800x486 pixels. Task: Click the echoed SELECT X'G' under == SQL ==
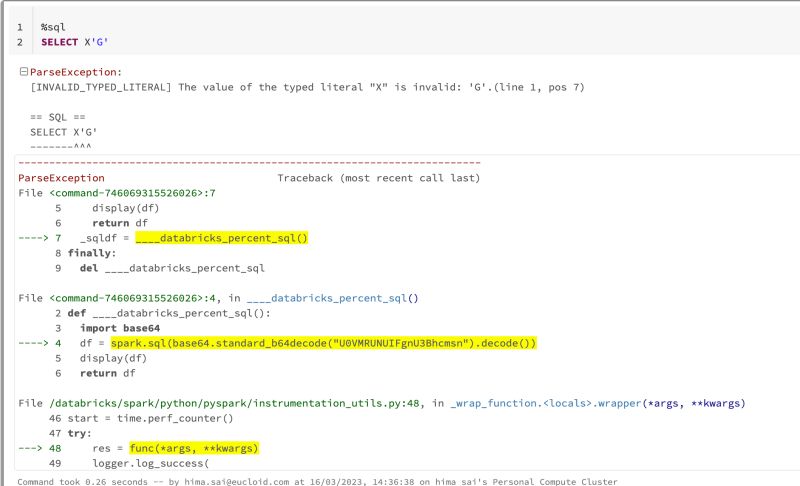(x=63, y=132)
